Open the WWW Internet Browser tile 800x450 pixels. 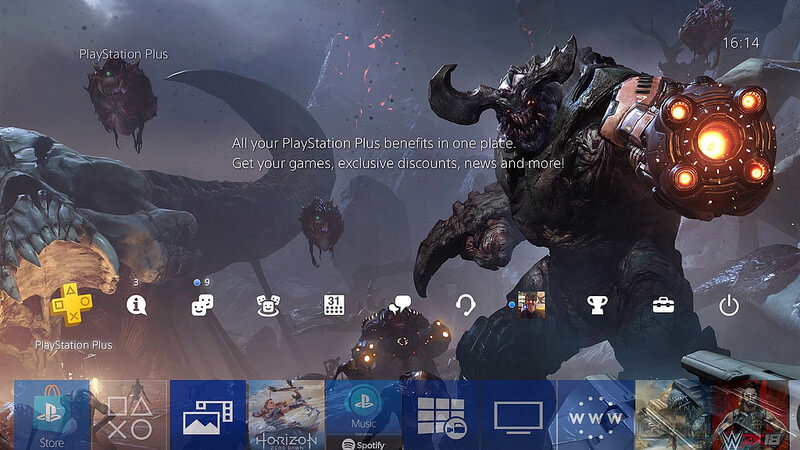[x=596, y=415]
